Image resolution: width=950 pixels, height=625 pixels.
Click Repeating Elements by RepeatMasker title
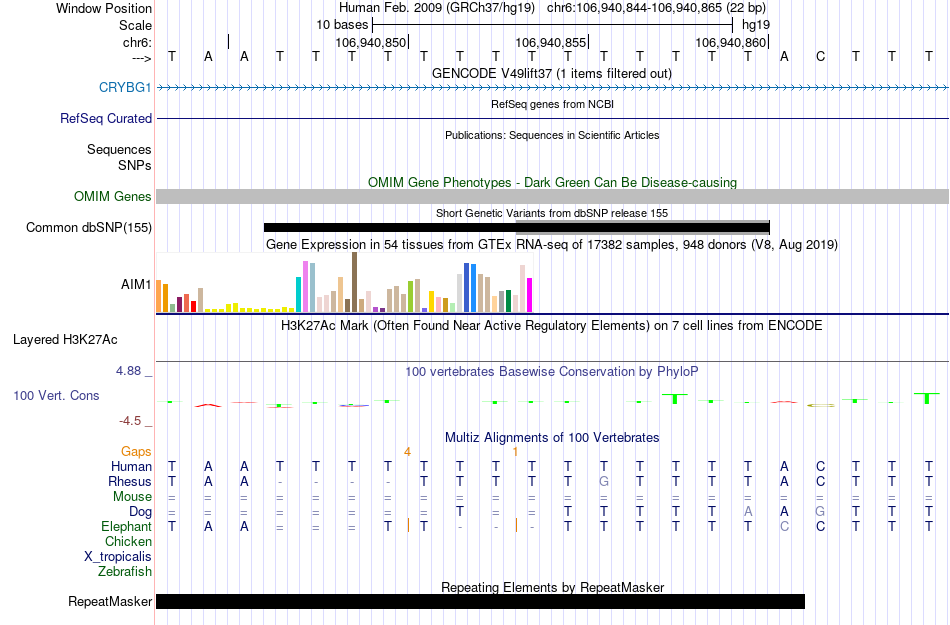click(552, 587)
